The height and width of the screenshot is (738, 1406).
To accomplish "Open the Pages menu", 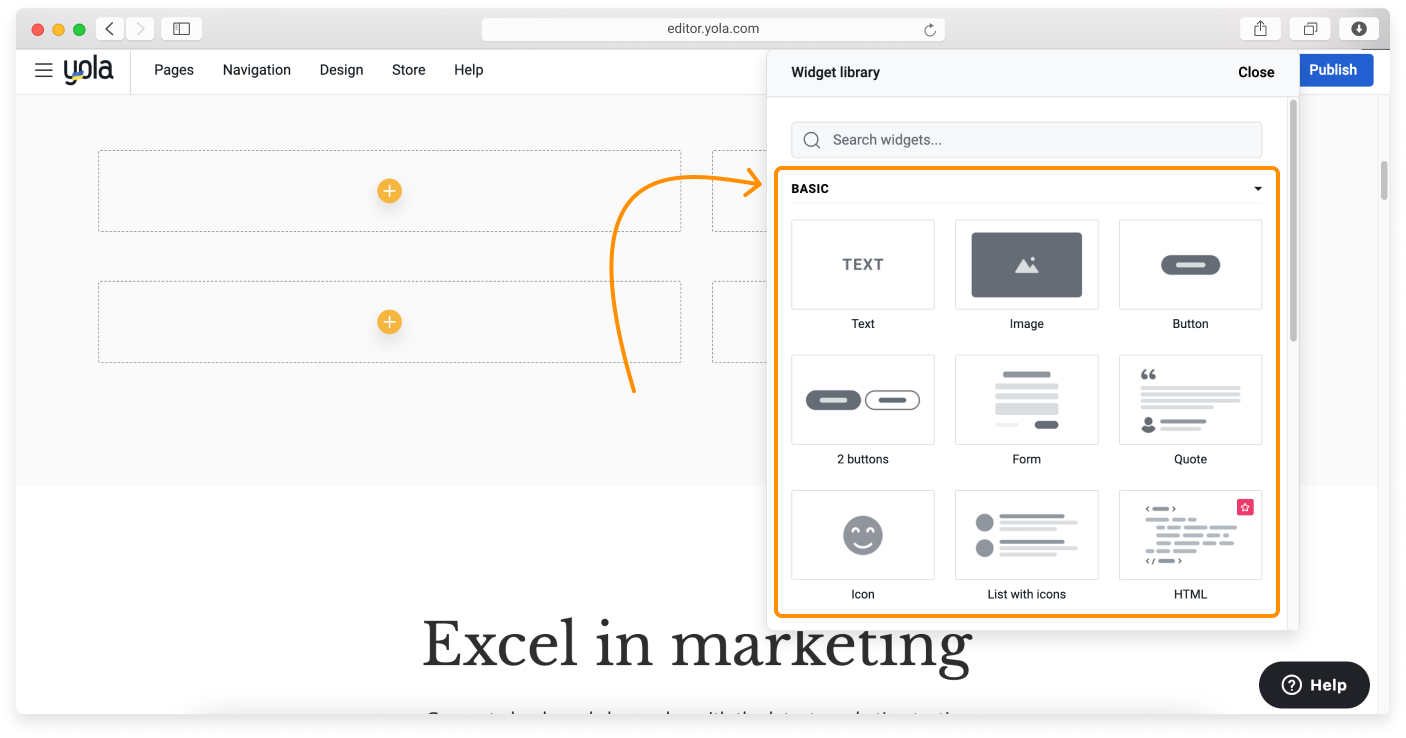I will [174, 70].
